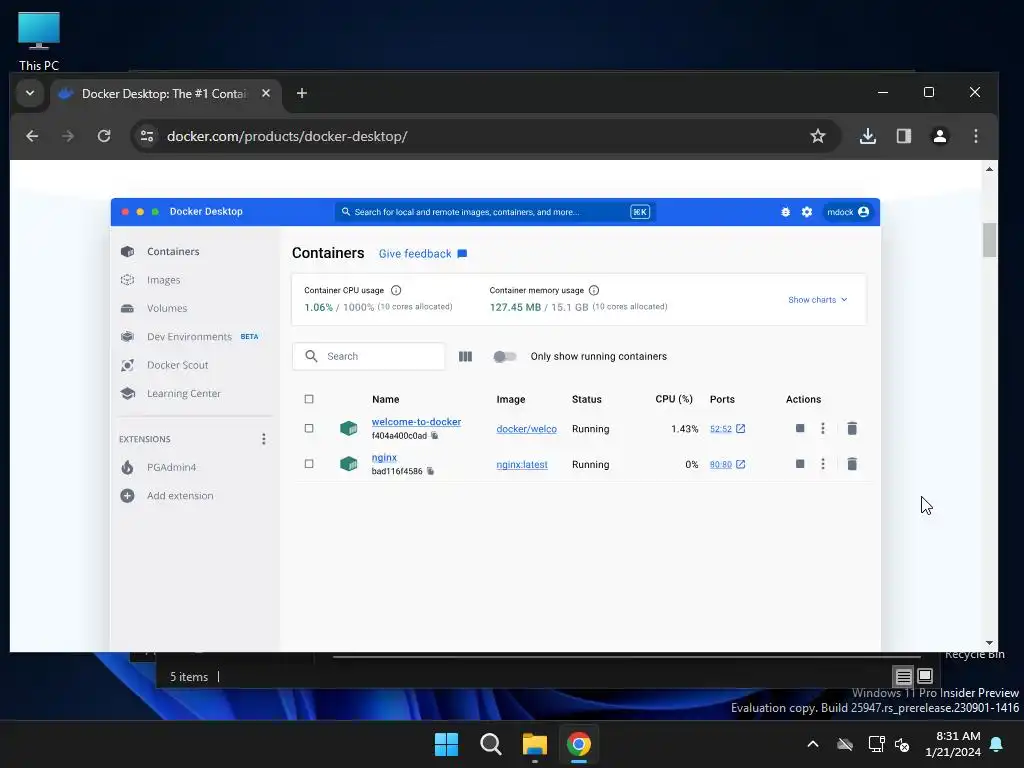Screen dimensions: 1024x768
Task: Toggle the Chrome side panel
Action: (904, 136)
